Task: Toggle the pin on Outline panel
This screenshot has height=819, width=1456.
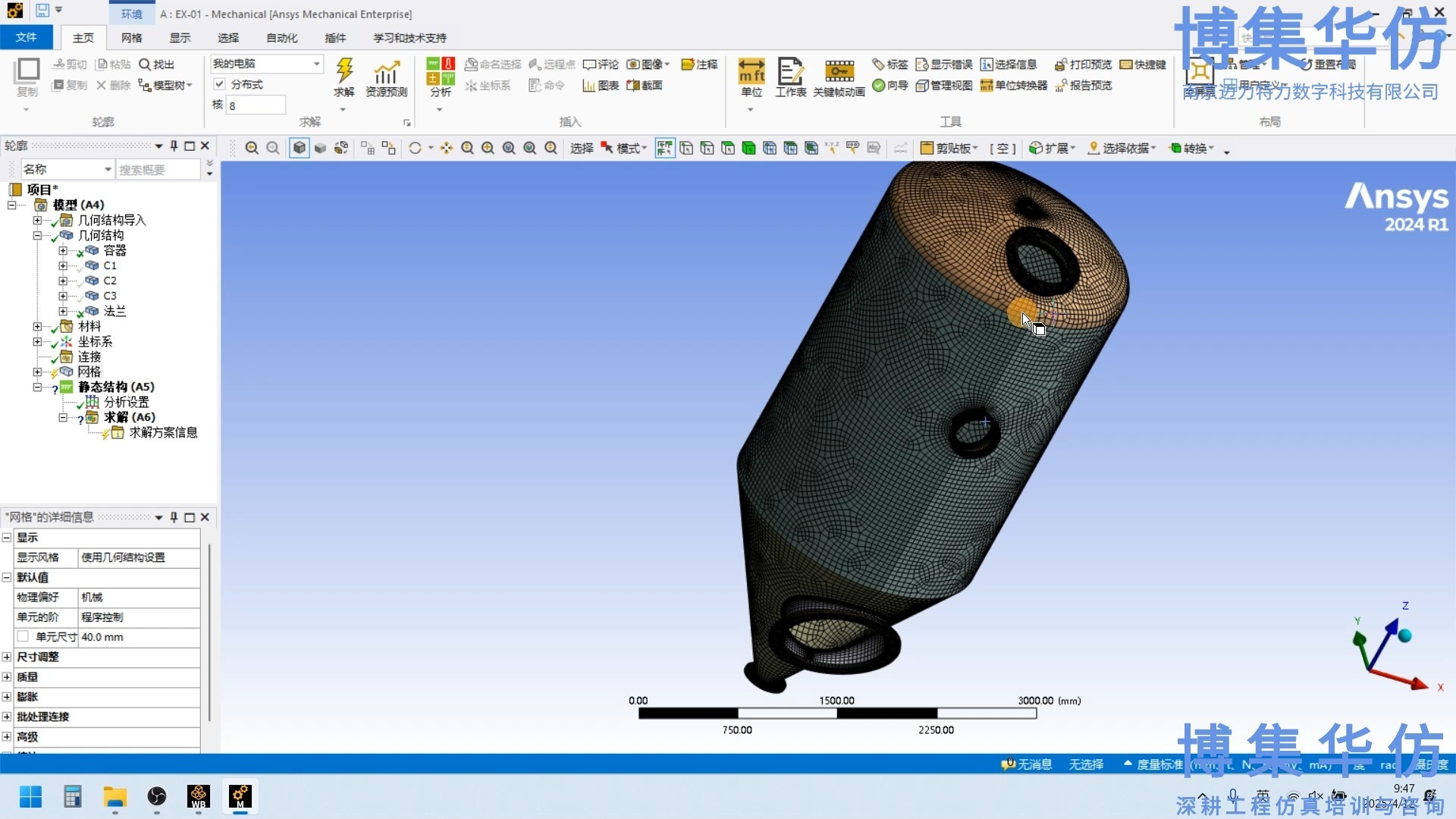Action: pos(174,146)
